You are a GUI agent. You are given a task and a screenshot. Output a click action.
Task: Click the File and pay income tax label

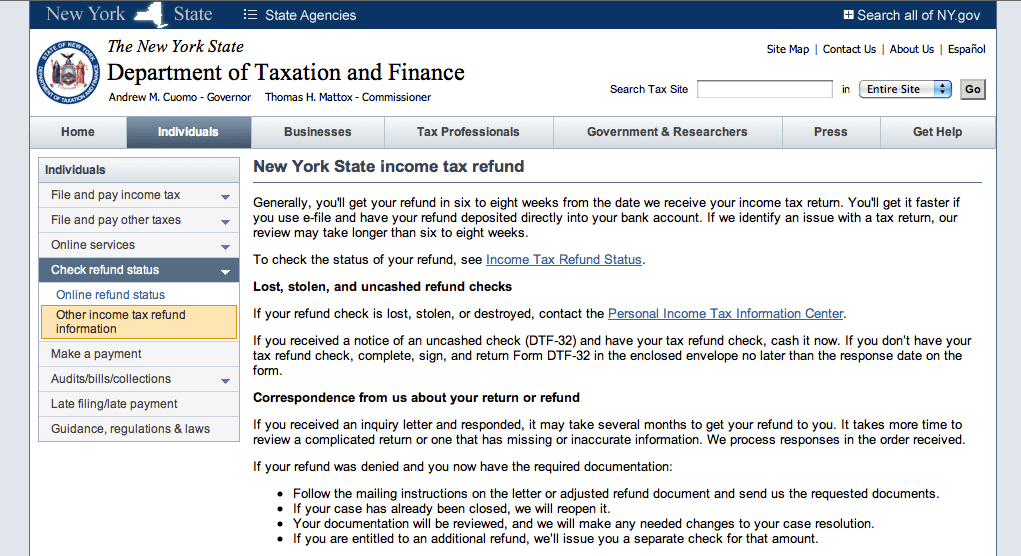tap(115, 195)
